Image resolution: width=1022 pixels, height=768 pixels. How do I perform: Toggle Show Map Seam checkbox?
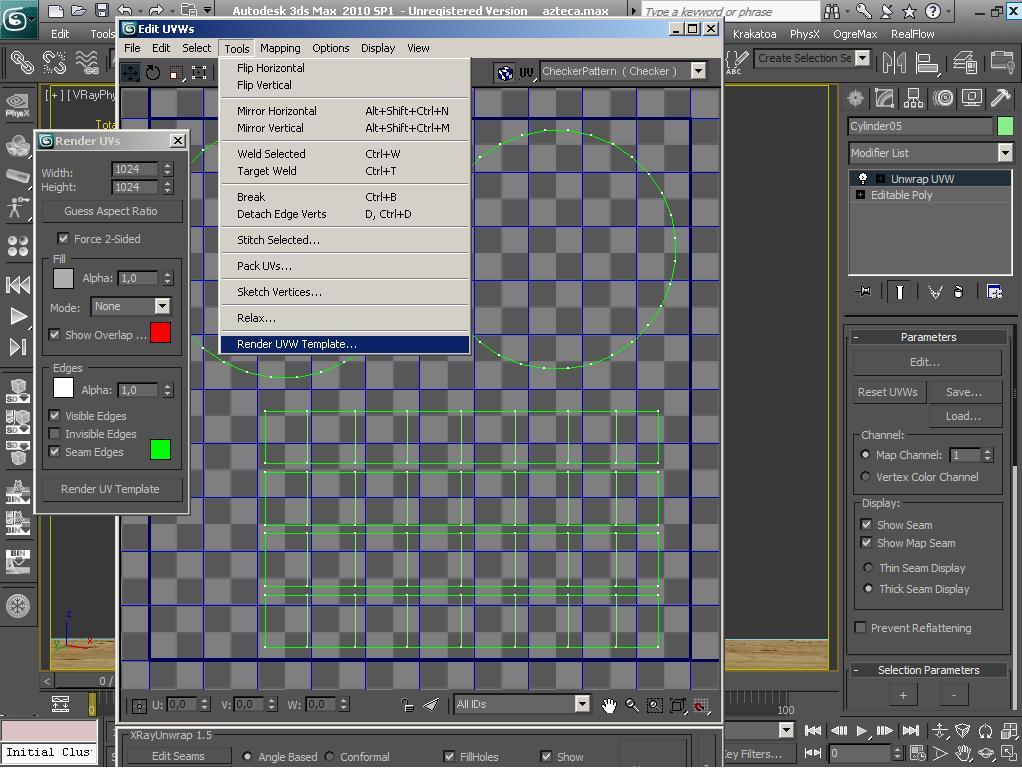coord(866,542)
